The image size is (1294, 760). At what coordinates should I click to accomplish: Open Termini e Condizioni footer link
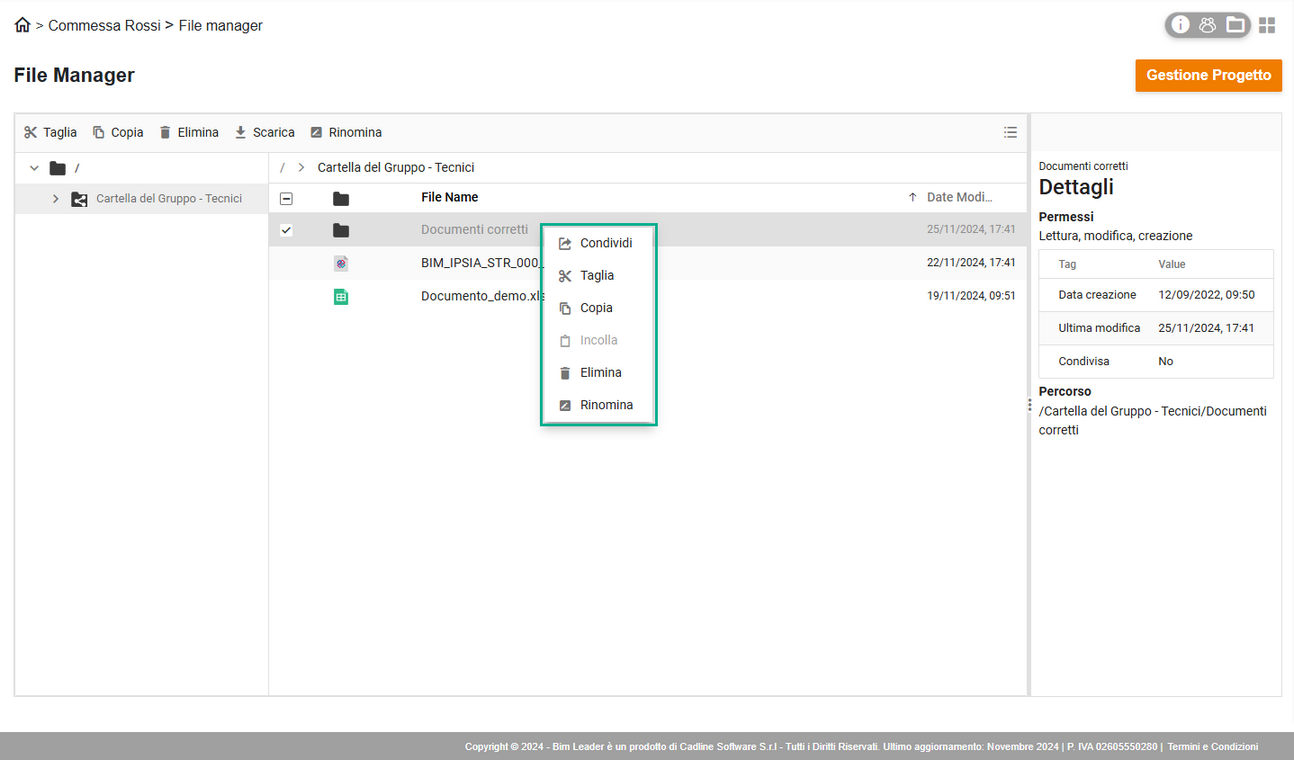pos(1213,747)
